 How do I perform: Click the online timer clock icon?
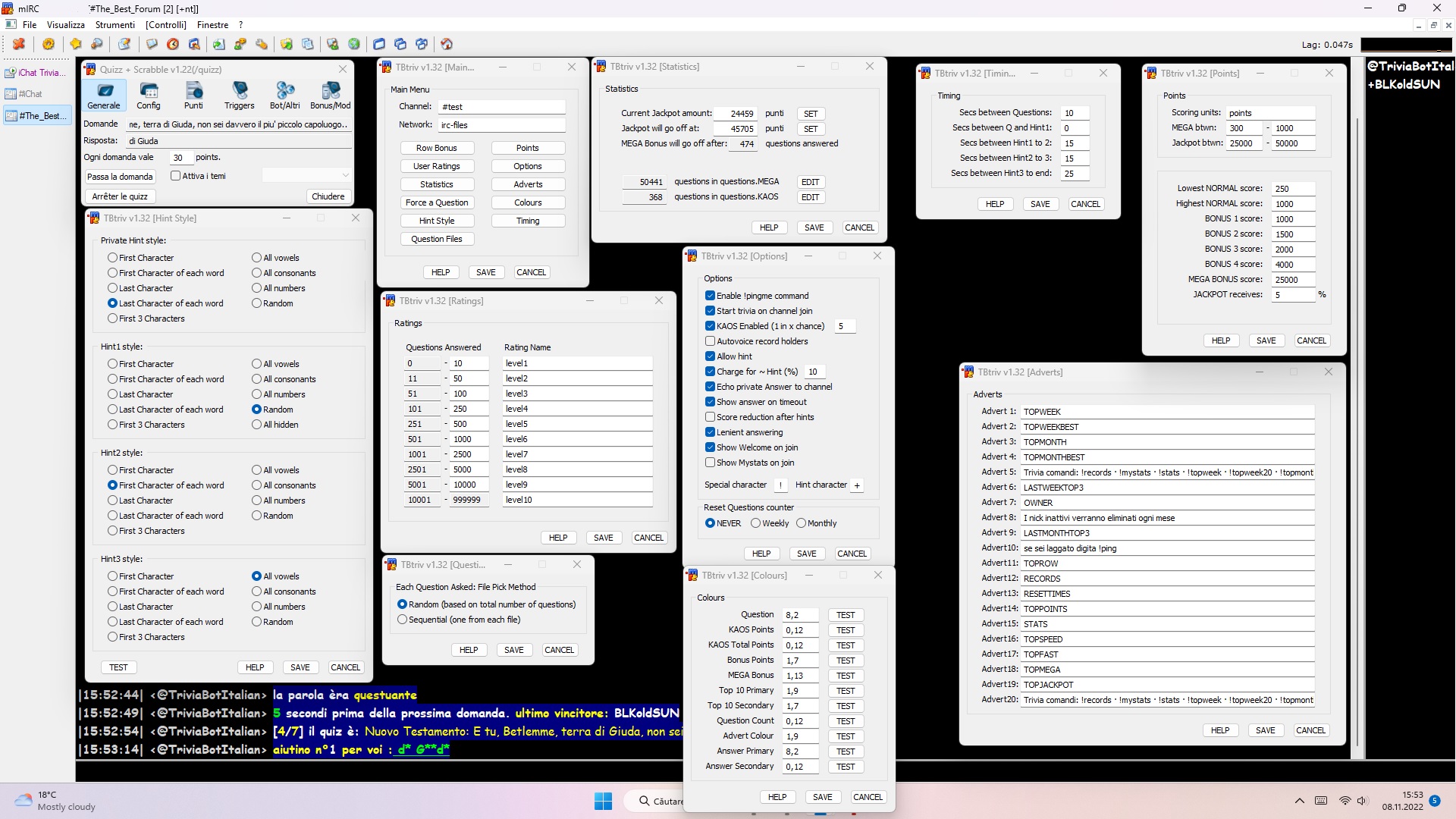point(173,44)
